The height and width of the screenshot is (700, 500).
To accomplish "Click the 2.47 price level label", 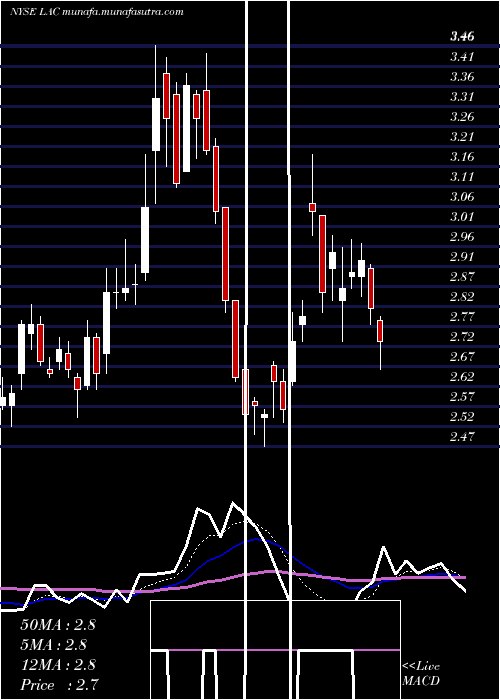I will point(462,437).
